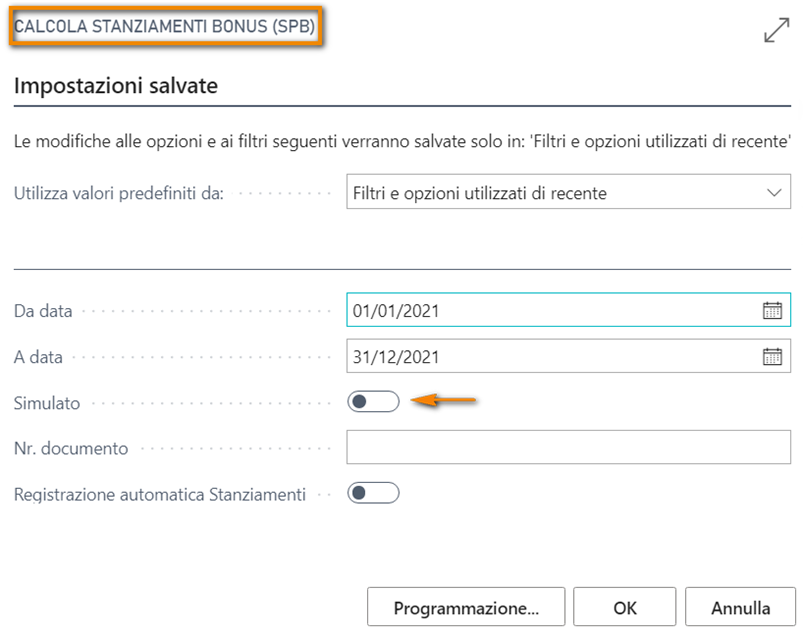The height and width of the screenshot is (635, 803).
Task: Click the 'Registrazione automatica Stanziamenti' label
Action: coord(160,494)
